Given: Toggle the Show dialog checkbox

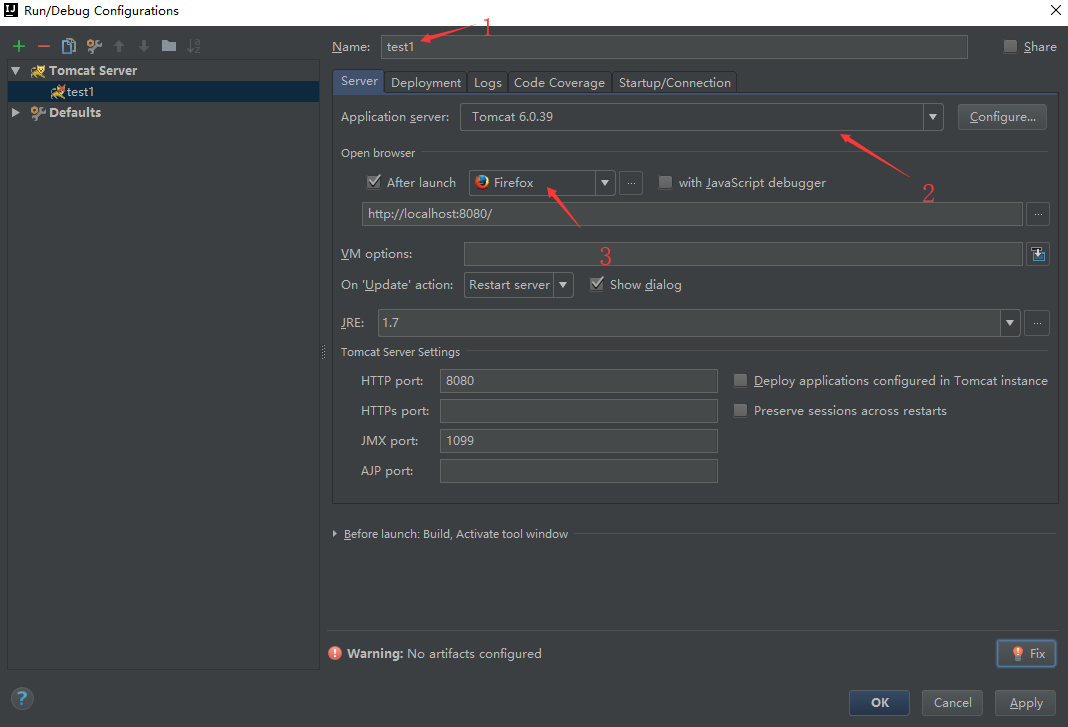Looking at the screenshot, I should pyautogui.click(x=597, y=284).
